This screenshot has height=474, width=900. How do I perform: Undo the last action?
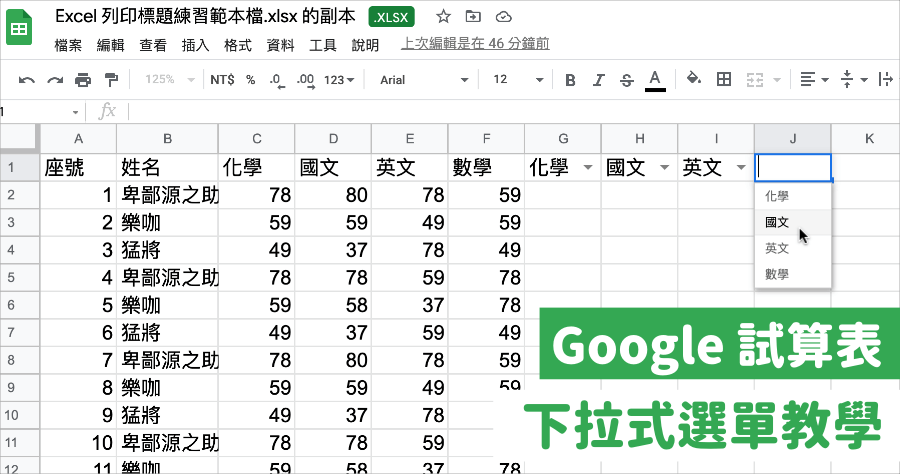26,80
